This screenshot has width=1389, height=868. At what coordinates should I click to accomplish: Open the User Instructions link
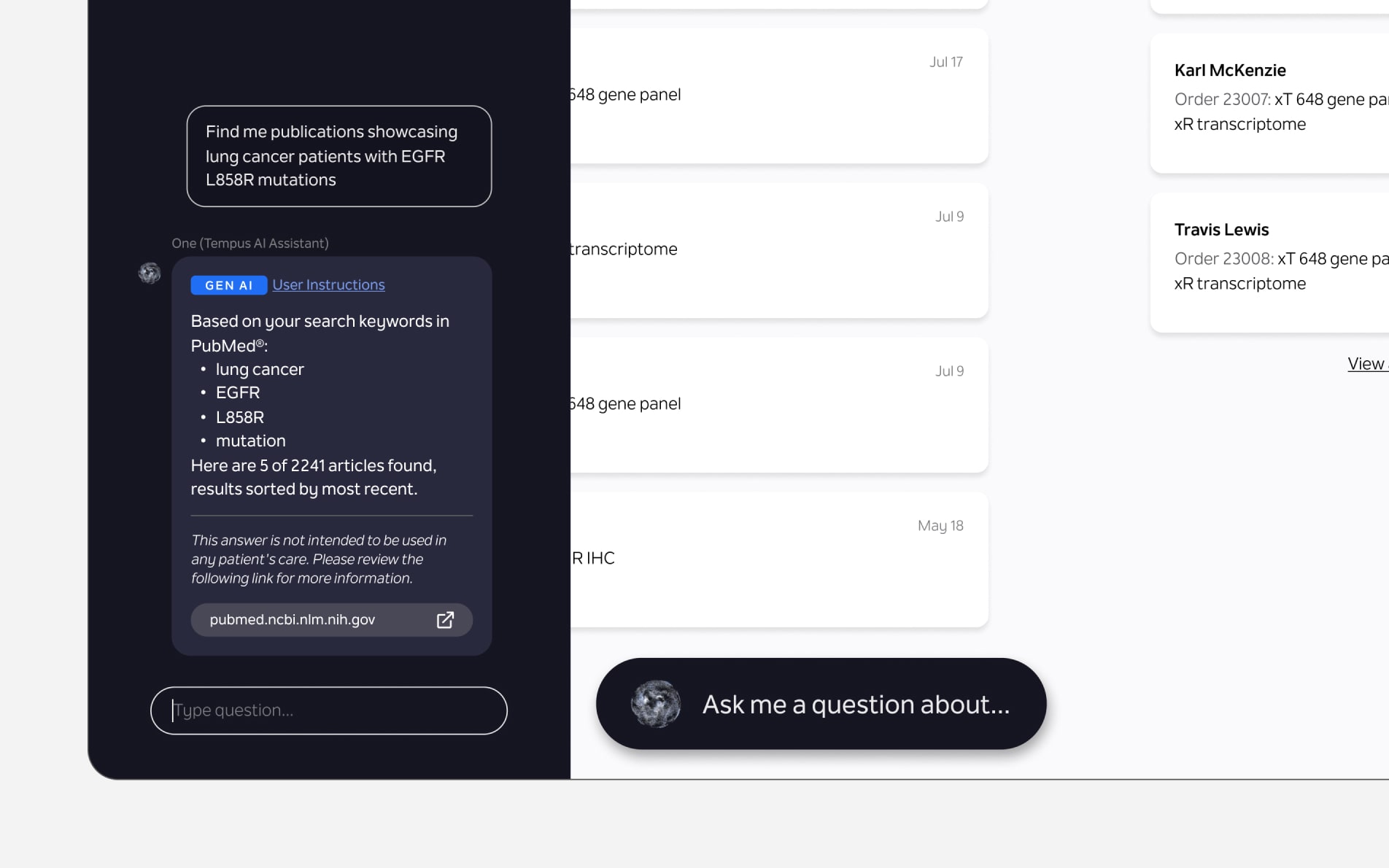pyautogui.click(x=328, y=285)
